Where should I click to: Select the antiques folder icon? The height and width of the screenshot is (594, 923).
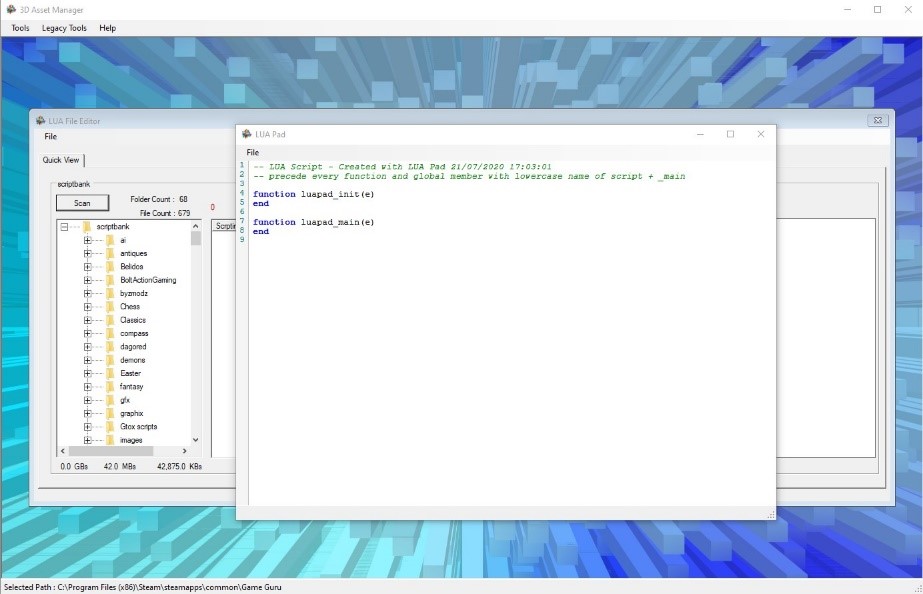point(110,254)
